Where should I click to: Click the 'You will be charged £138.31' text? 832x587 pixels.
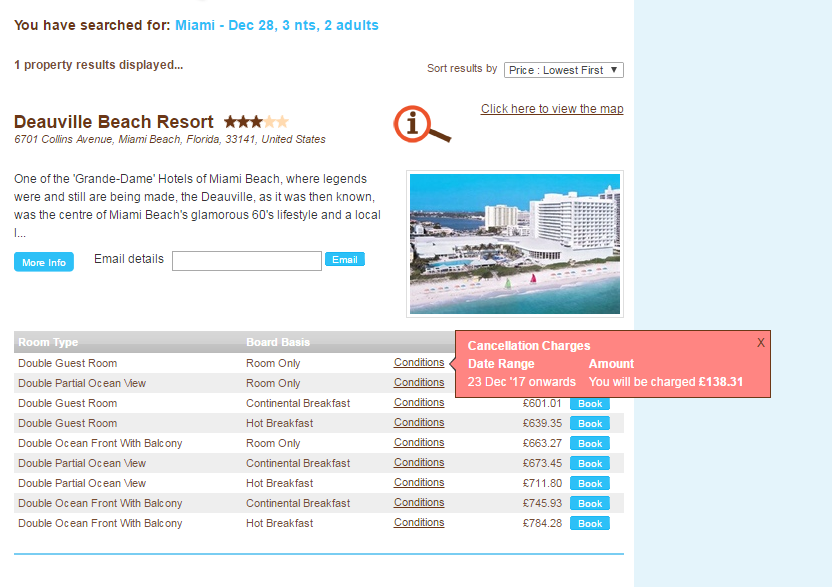[666, 382]
